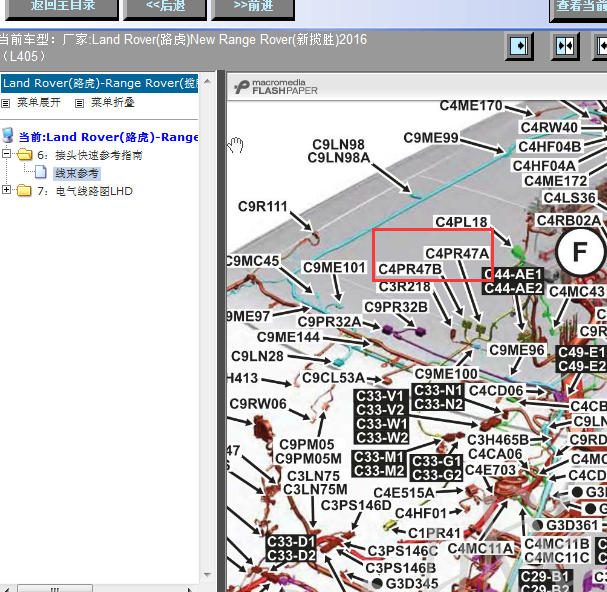Image resolution: width=607 pixels, height=592 pixels.
Task: Click connector label C9ME144
Action: coord(288,337)
